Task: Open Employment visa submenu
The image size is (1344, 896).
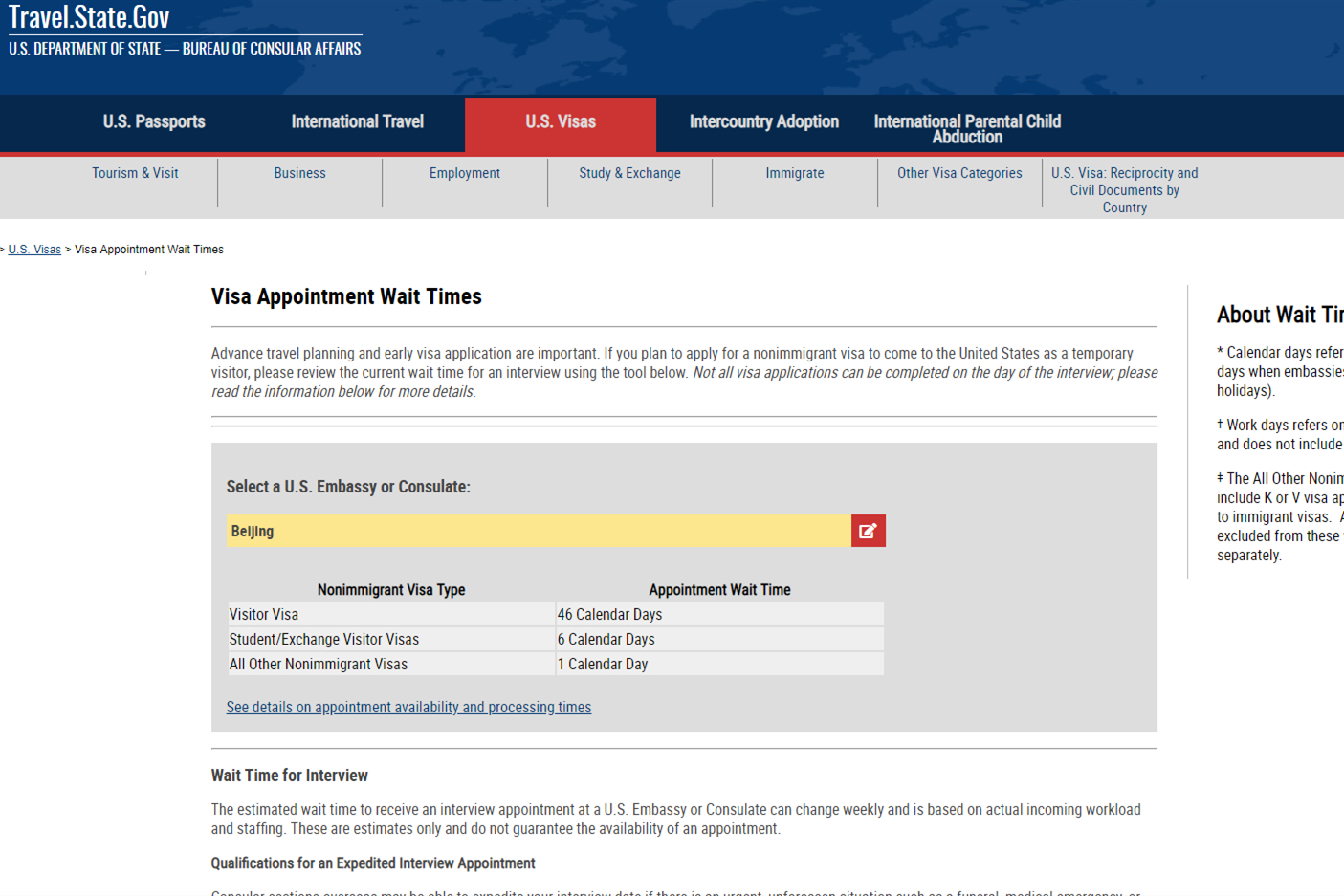Action: [464, 173]
